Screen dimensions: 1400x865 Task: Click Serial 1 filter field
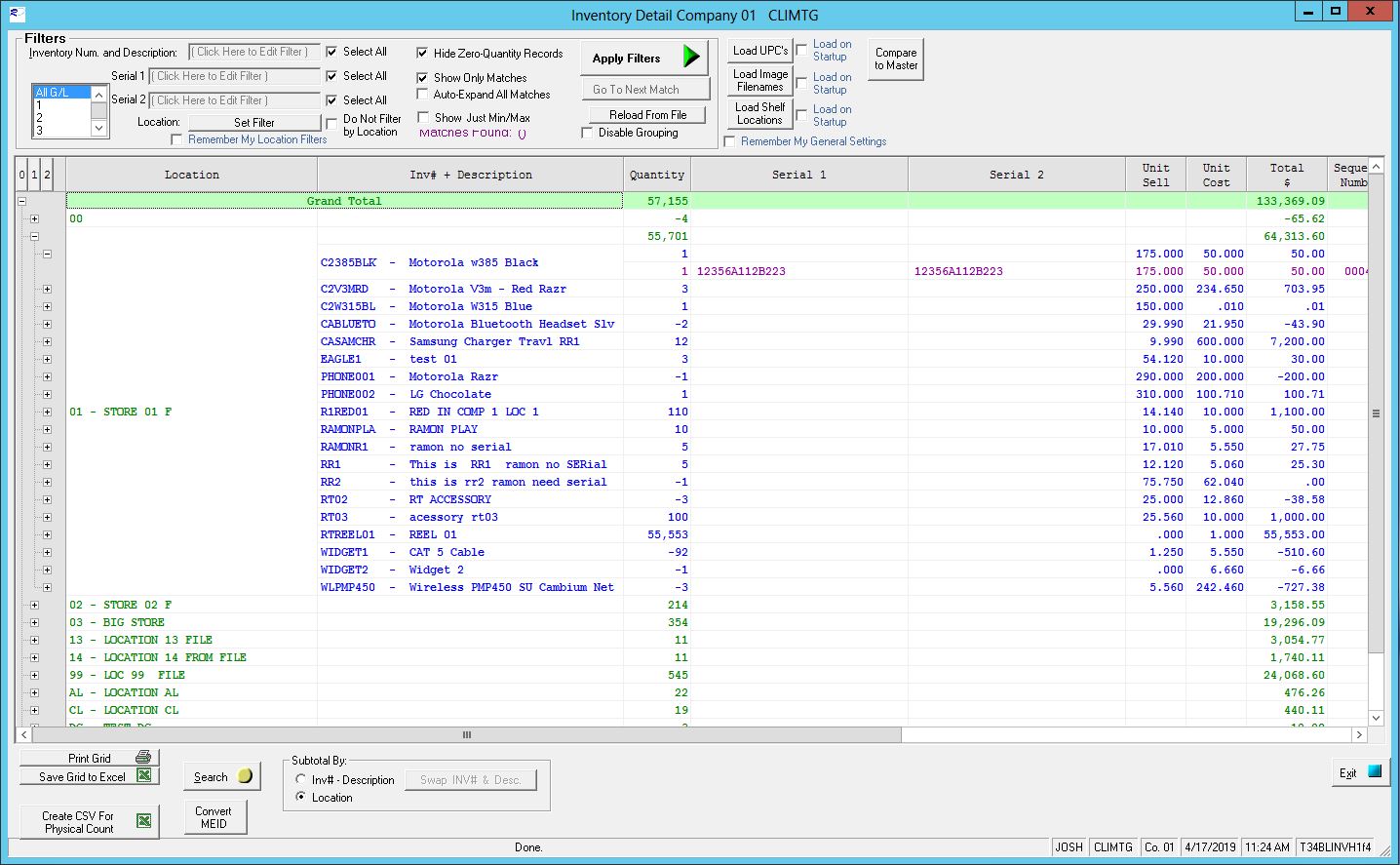pyautogui.click(x=234, y=76)
